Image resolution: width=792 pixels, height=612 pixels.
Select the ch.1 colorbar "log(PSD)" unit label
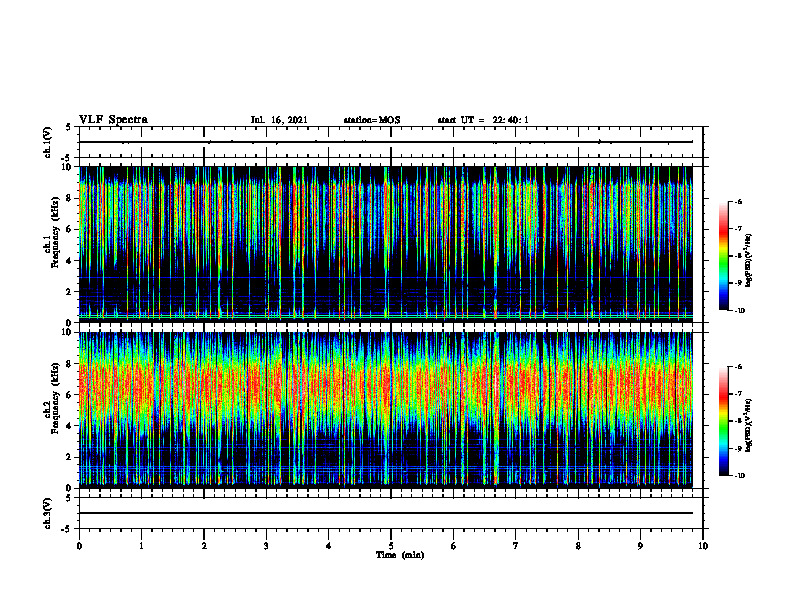click(x=749, y=261)
